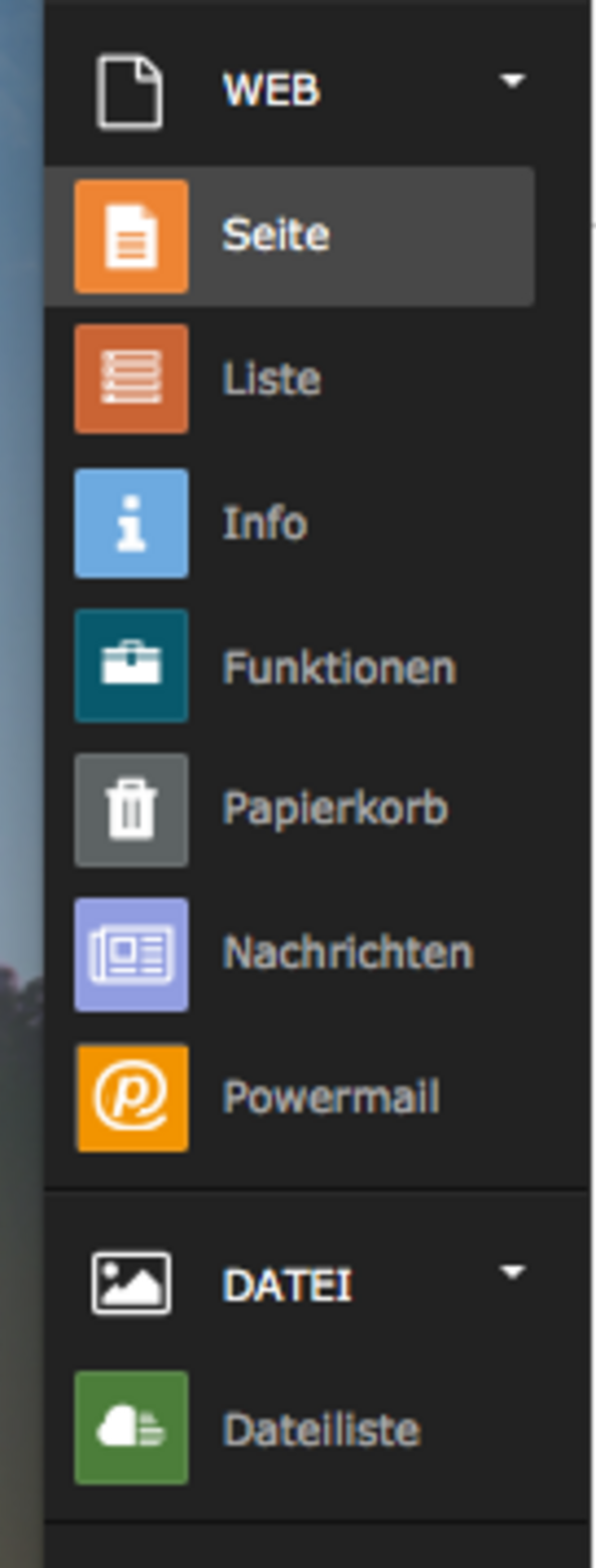Click the DATEI group image icon
This screenshot has width=596, height=1568.
(x=132, y=1284)
